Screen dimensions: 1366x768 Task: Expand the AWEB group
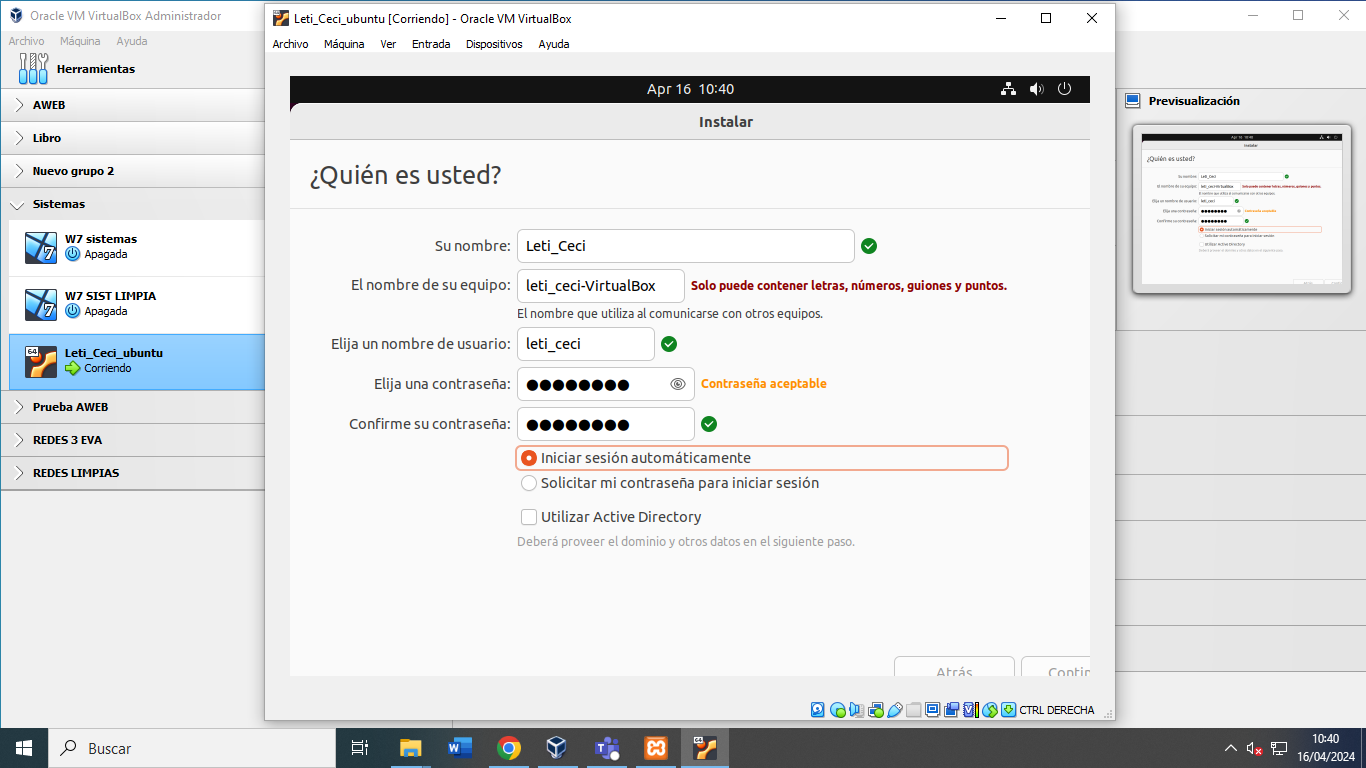19,105
